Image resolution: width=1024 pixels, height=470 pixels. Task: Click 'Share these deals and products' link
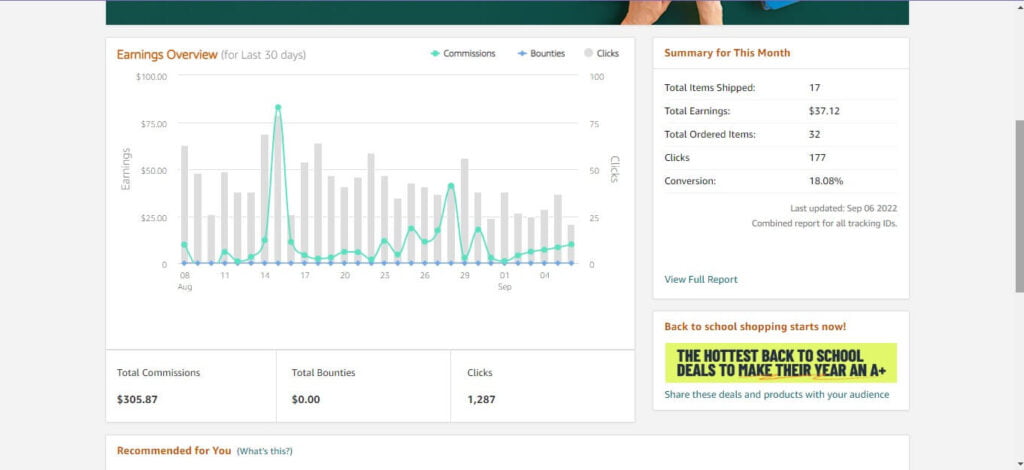776,394
